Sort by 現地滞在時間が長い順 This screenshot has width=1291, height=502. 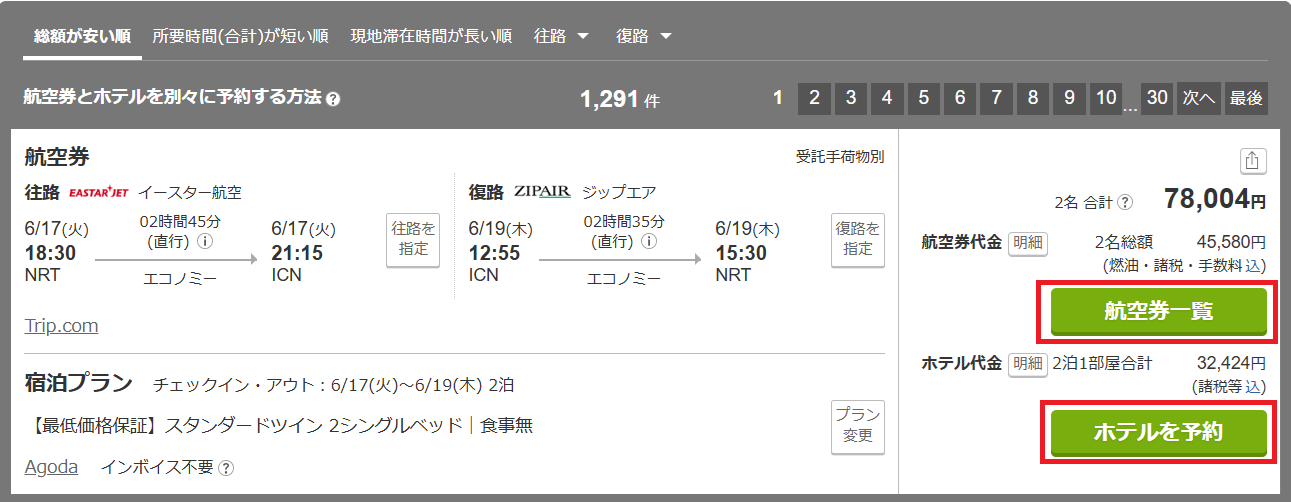click(431, 36)
